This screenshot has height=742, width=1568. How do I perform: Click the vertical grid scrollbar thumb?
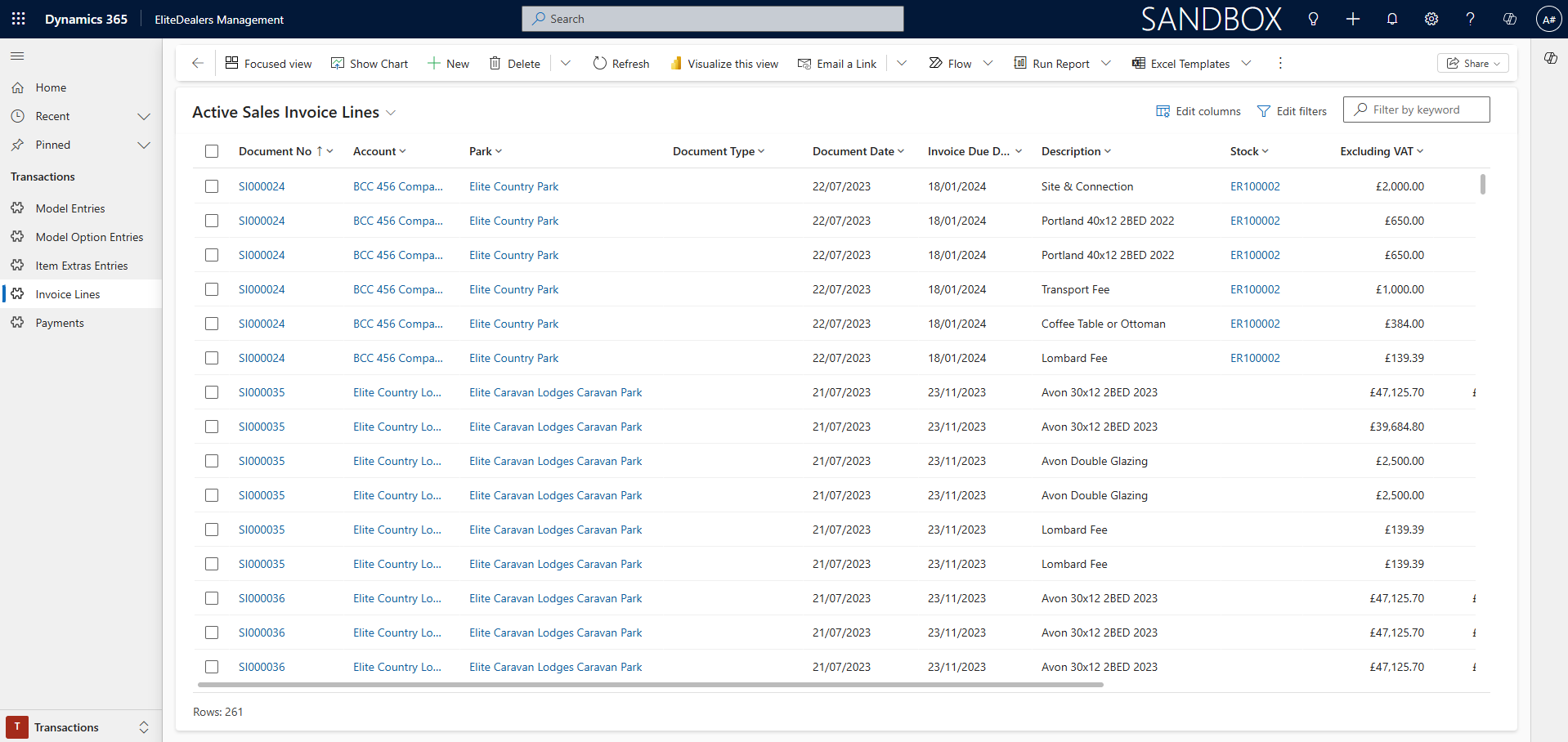click(1482, 184)
